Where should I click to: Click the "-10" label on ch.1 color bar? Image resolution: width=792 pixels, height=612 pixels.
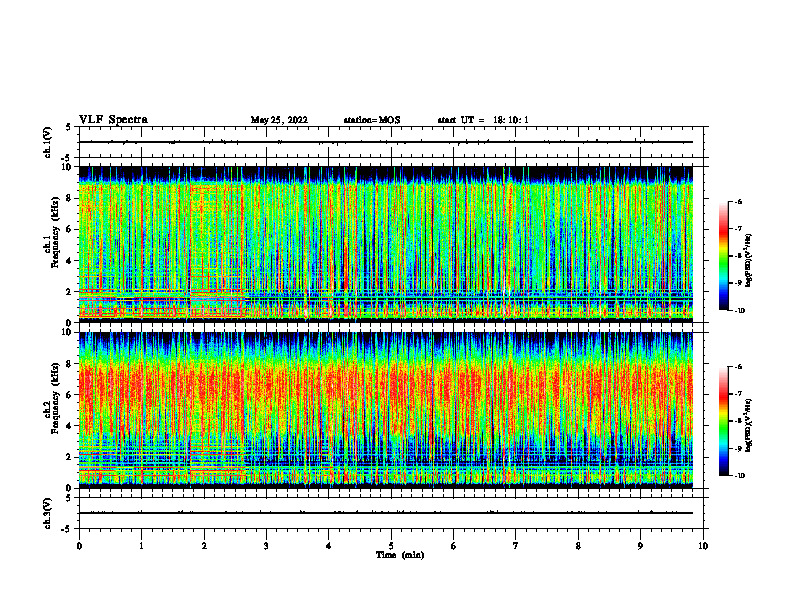pos(740,311)
